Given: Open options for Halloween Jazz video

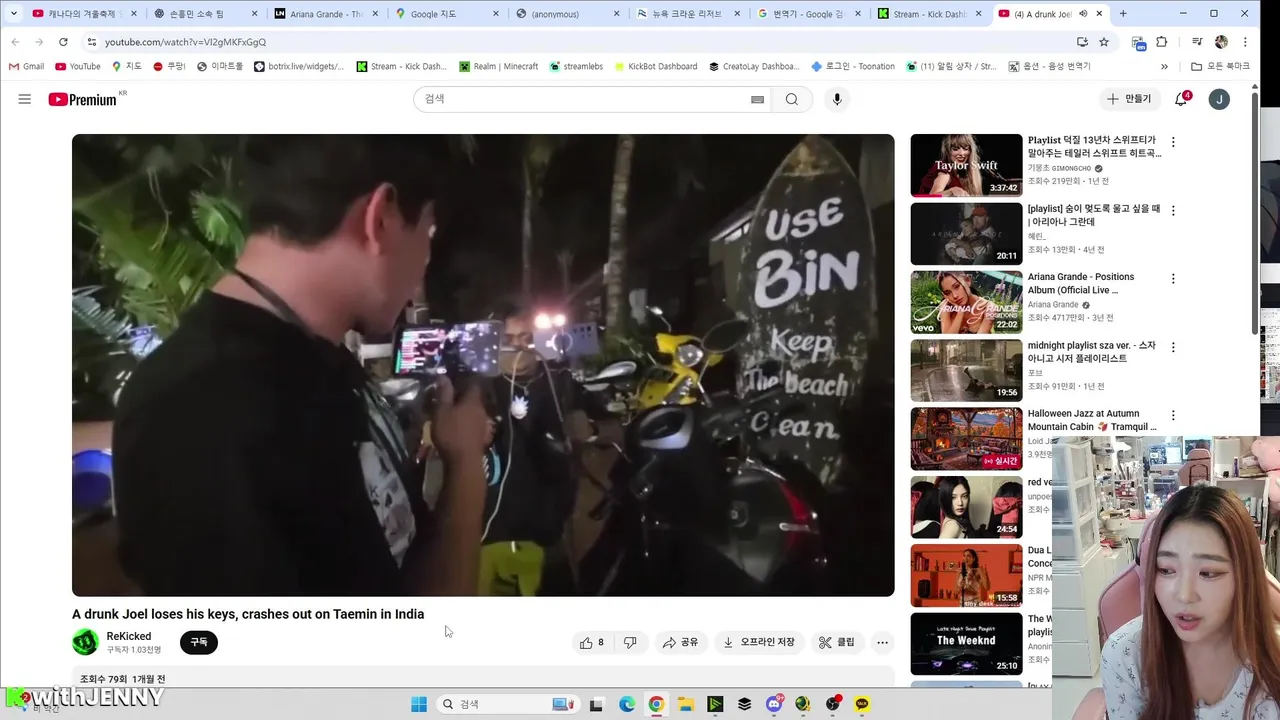Looking at the screenshot, I should pyautogui.click(x=1173, y=415).
